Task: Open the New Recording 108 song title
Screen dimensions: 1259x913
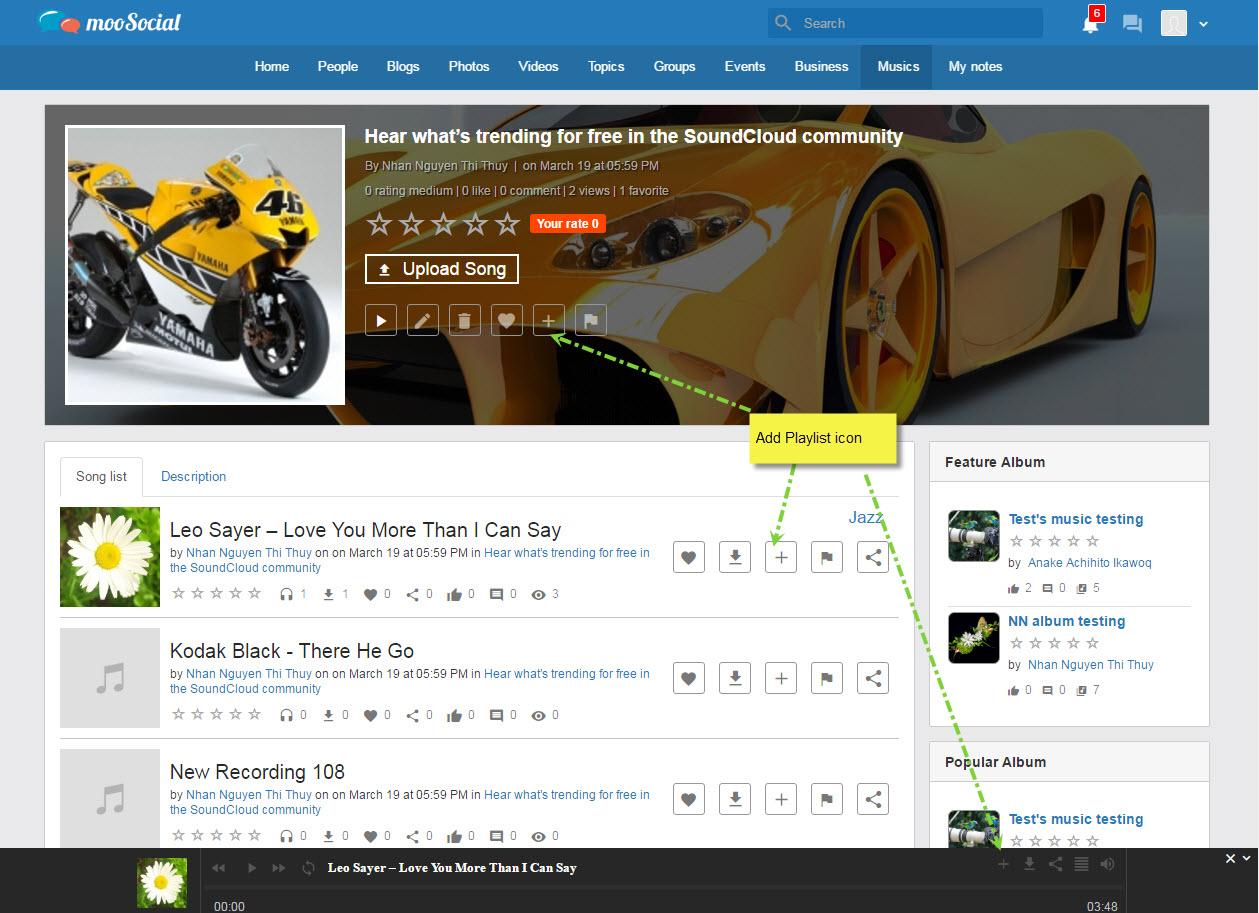Action: tap(257, 772)
